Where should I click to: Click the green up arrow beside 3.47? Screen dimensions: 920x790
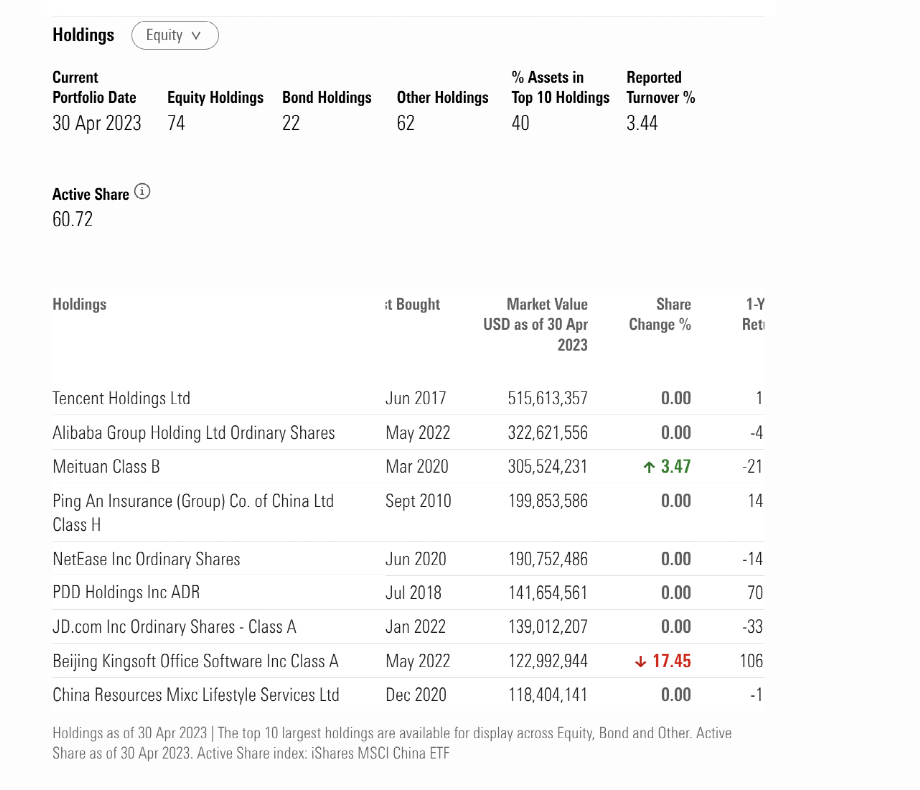pos(648,467)
